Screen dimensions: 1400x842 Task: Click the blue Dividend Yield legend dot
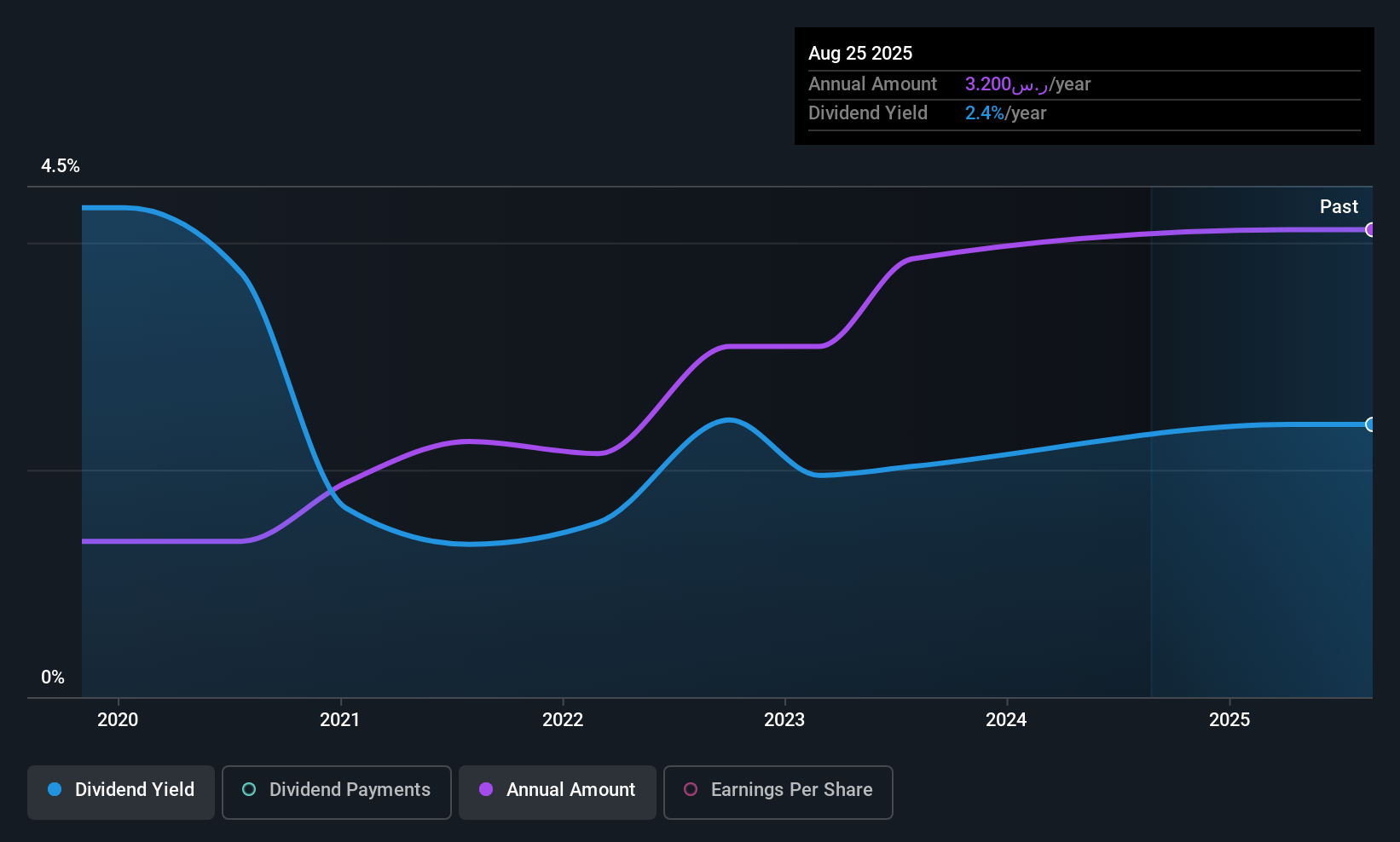coord(55,789)
